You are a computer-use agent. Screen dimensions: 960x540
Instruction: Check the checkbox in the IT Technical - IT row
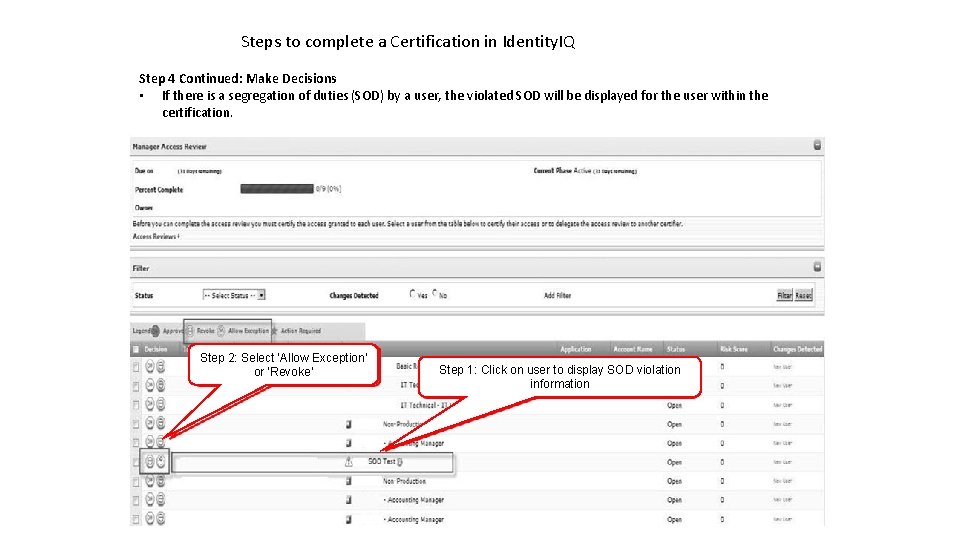pyautogui.click(x=136, y=405)
